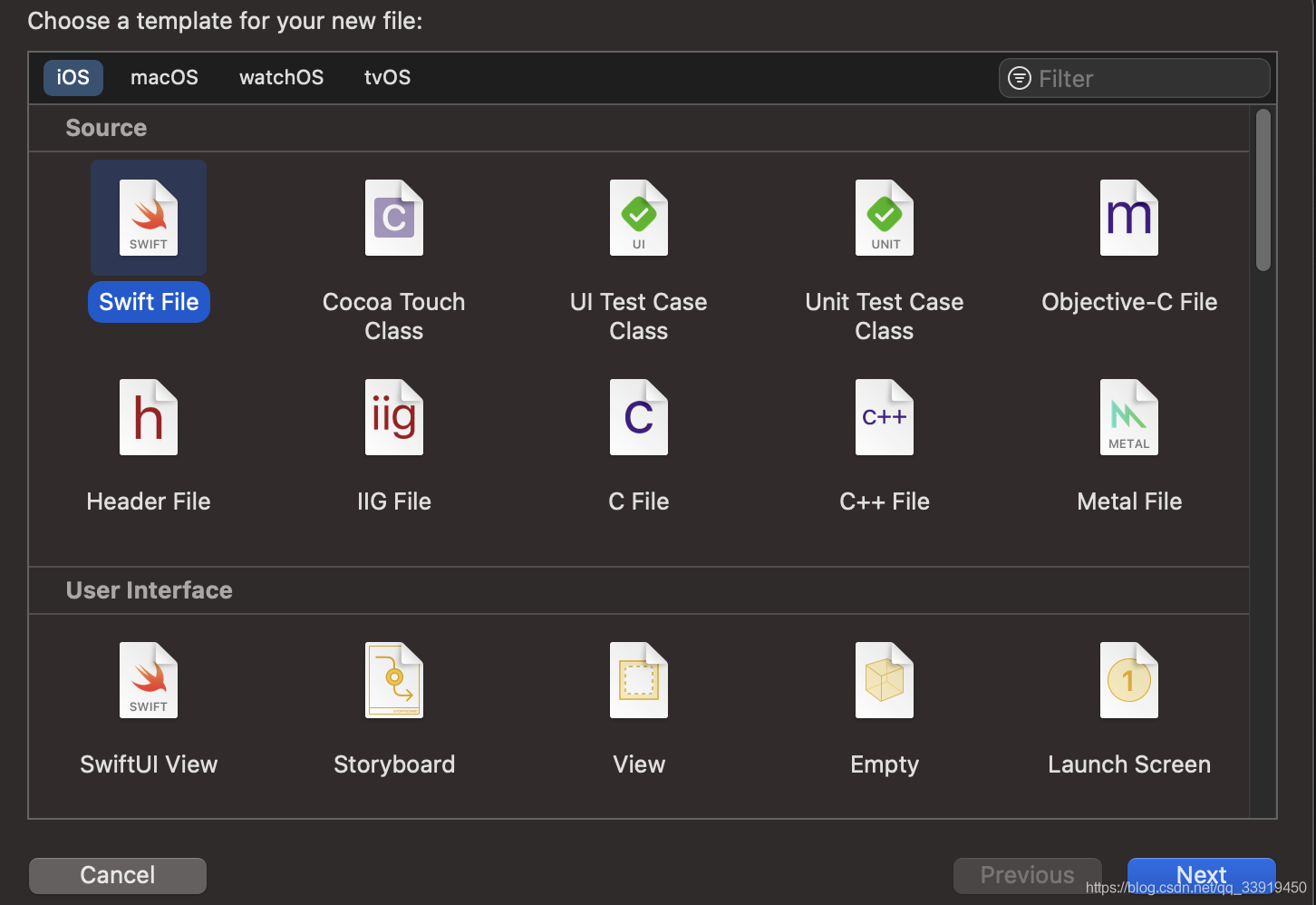
Task: Switch to the iOS platform tab
Action: pos(73,78)
